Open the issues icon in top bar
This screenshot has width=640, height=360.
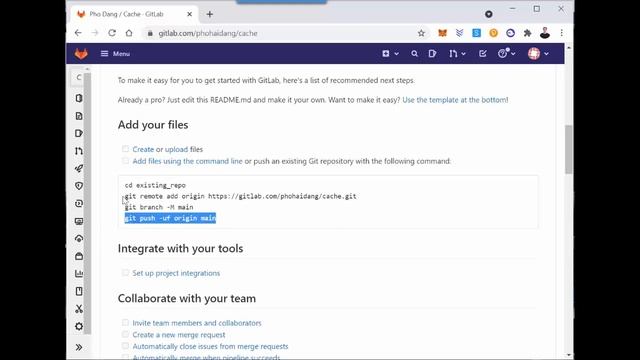(432, 53)
